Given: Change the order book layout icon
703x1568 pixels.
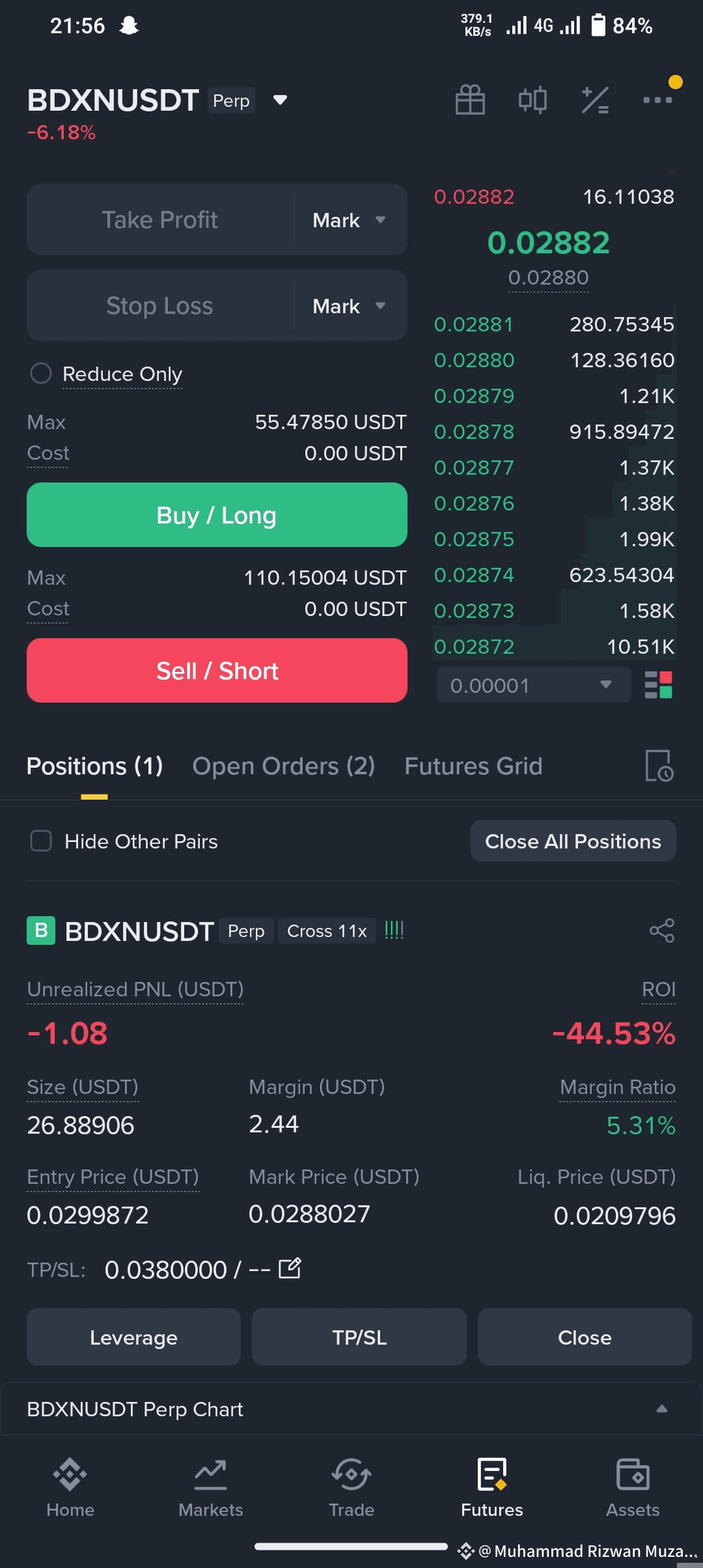Looking at the screenshot, I should tap(658, 685).
